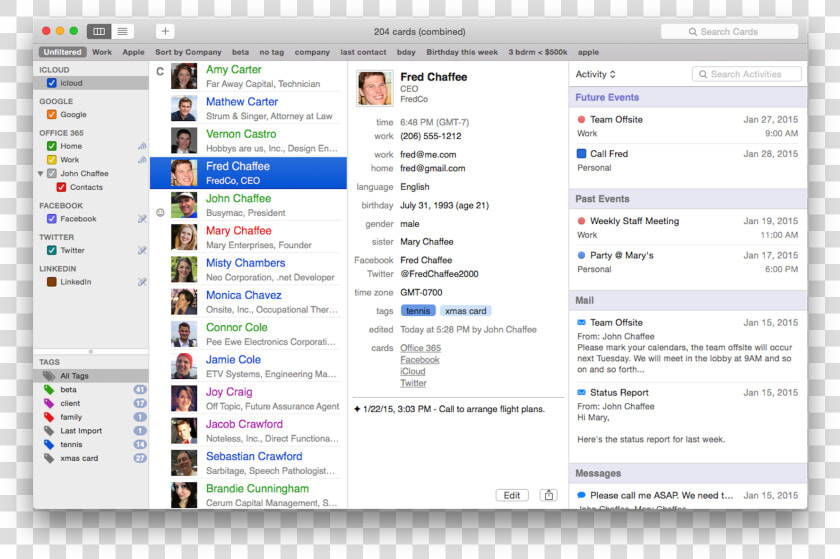Switch to column view layout button
This screenshot has width=840, height=559.
[x=99, y=32]
